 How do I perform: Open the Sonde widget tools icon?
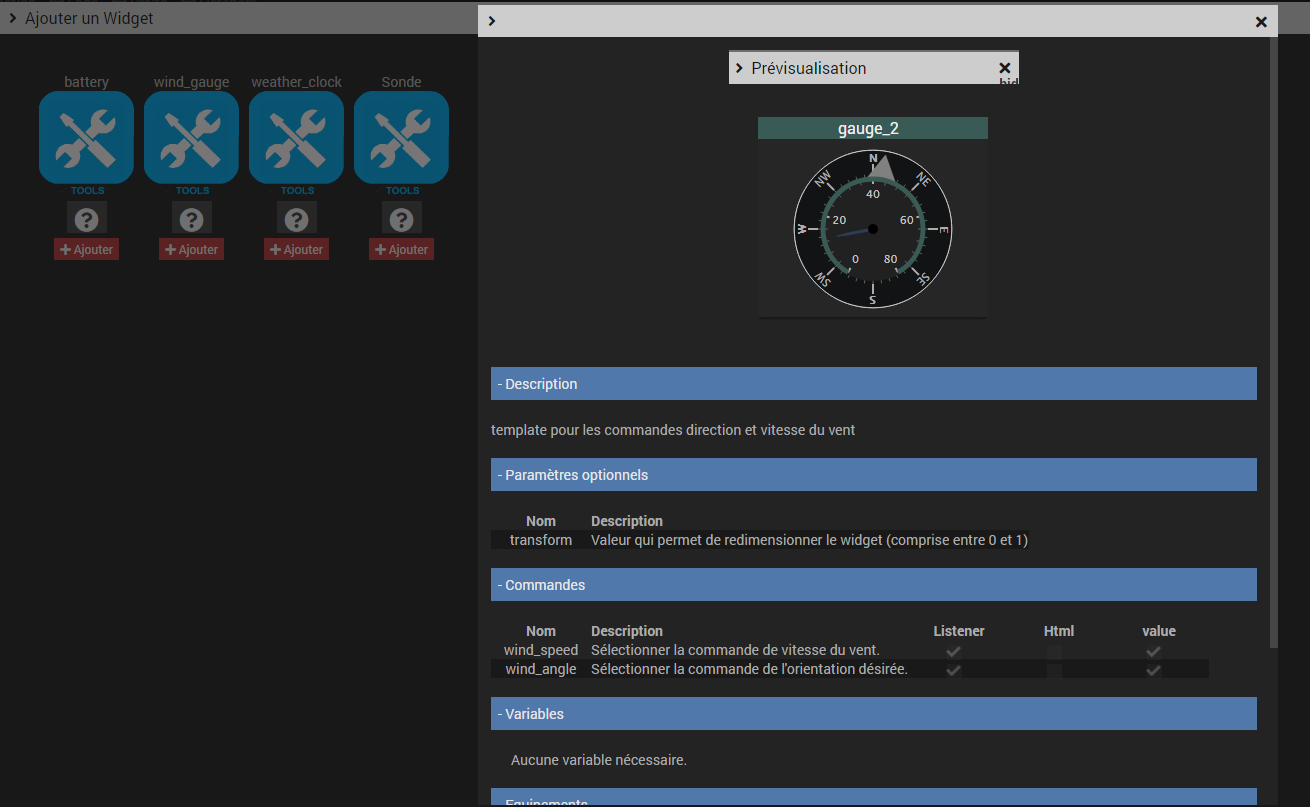coord(401,138)
